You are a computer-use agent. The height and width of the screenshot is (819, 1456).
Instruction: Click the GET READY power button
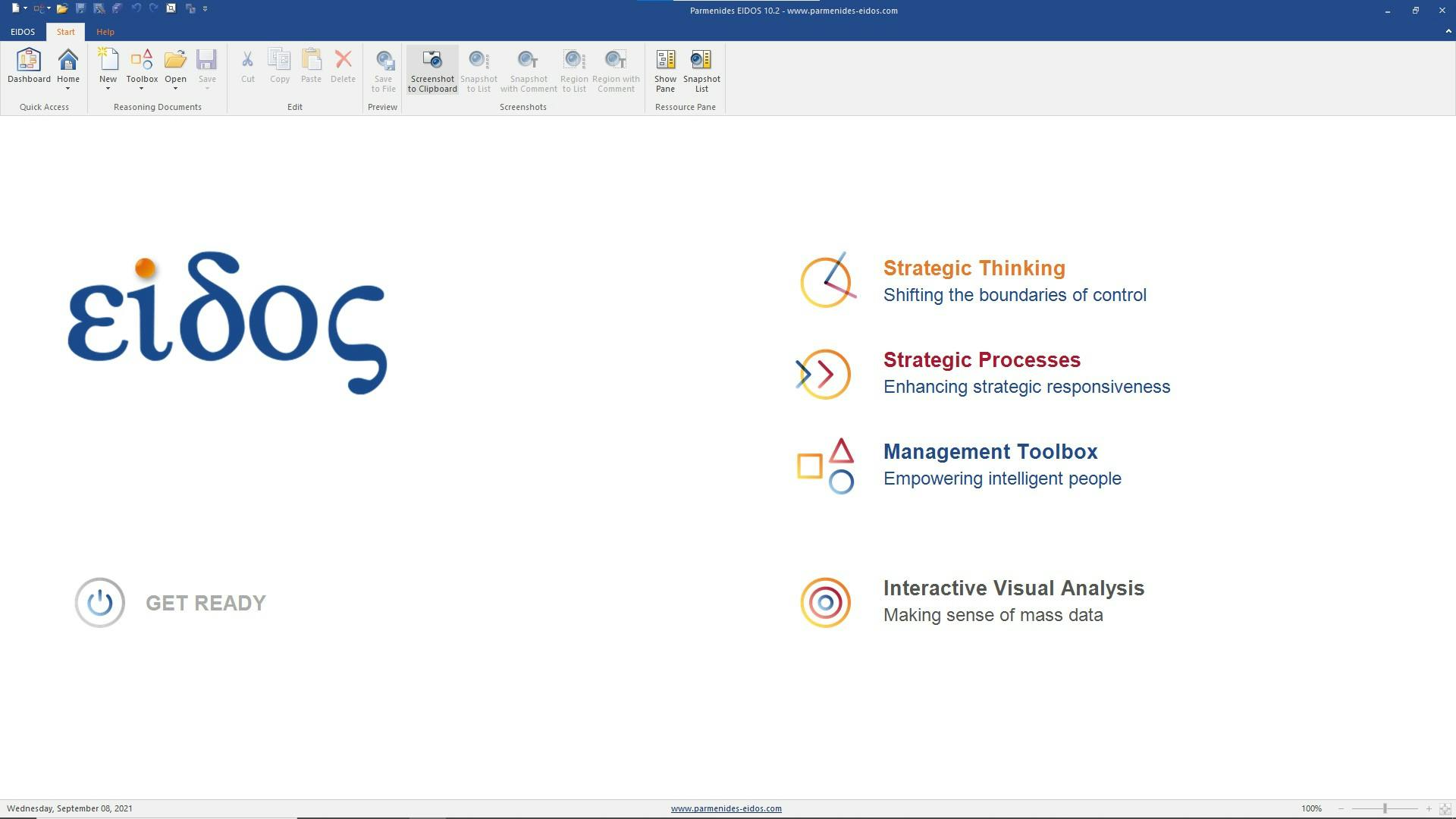(x=99, y=602)
